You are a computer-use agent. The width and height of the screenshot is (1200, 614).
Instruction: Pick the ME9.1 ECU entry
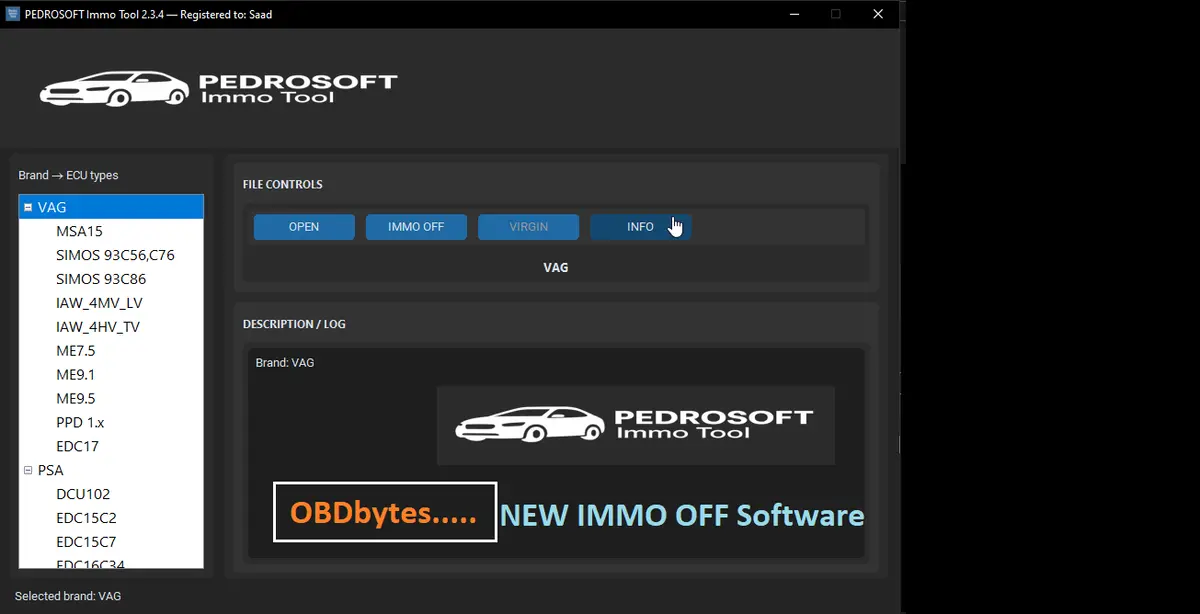click(76, 375)
